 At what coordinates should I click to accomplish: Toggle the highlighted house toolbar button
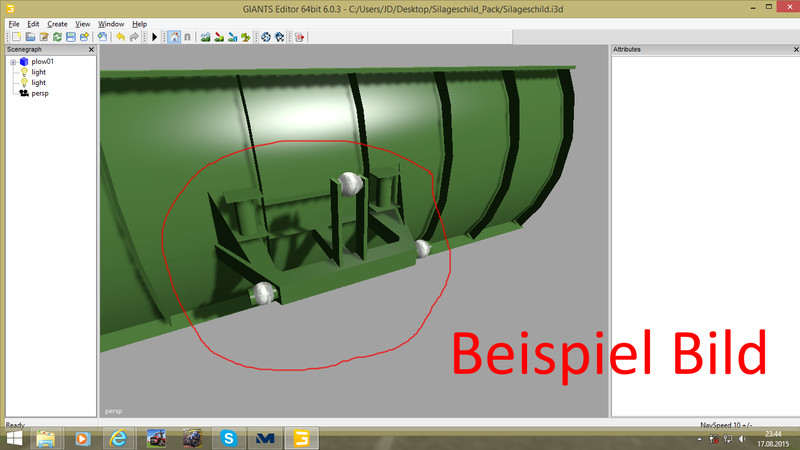click(x=174, y=37)
